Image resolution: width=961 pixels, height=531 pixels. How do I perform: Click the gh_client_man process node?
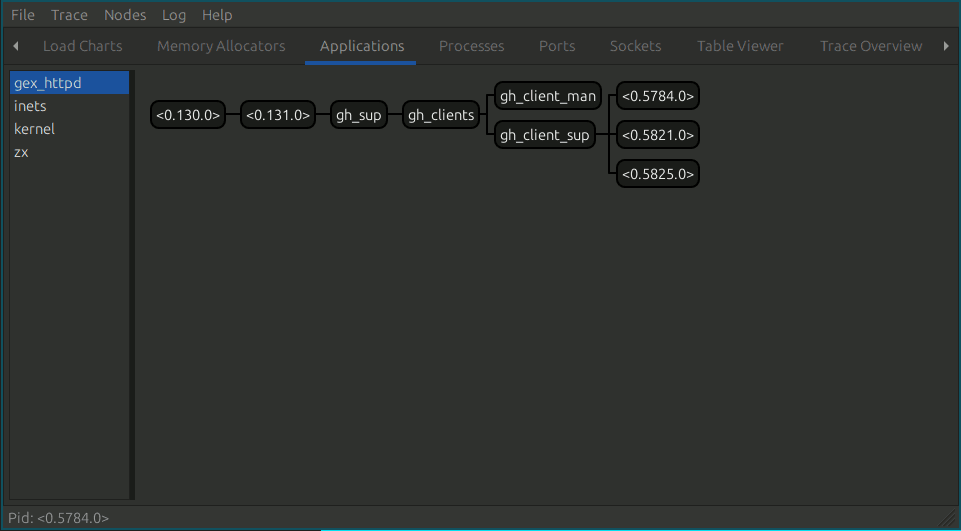click(x=548, y=97)
